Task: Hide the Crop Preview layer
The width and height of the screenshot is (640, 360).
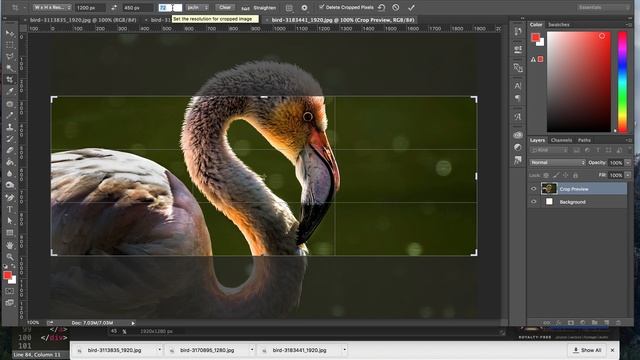Action: [533, 189]
